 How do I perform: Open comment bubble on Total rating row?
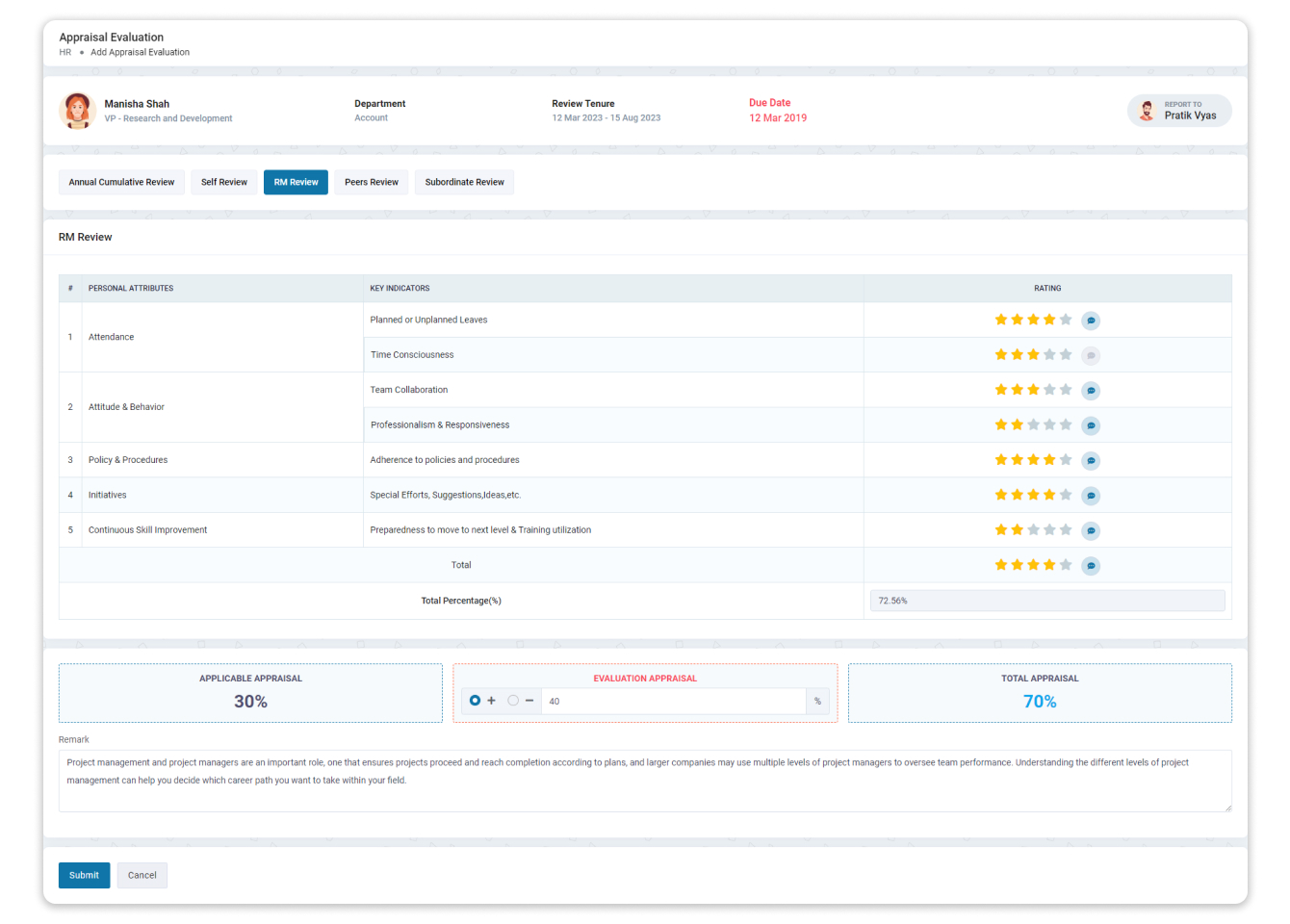pyautogui.click(x=1091, y=565)
